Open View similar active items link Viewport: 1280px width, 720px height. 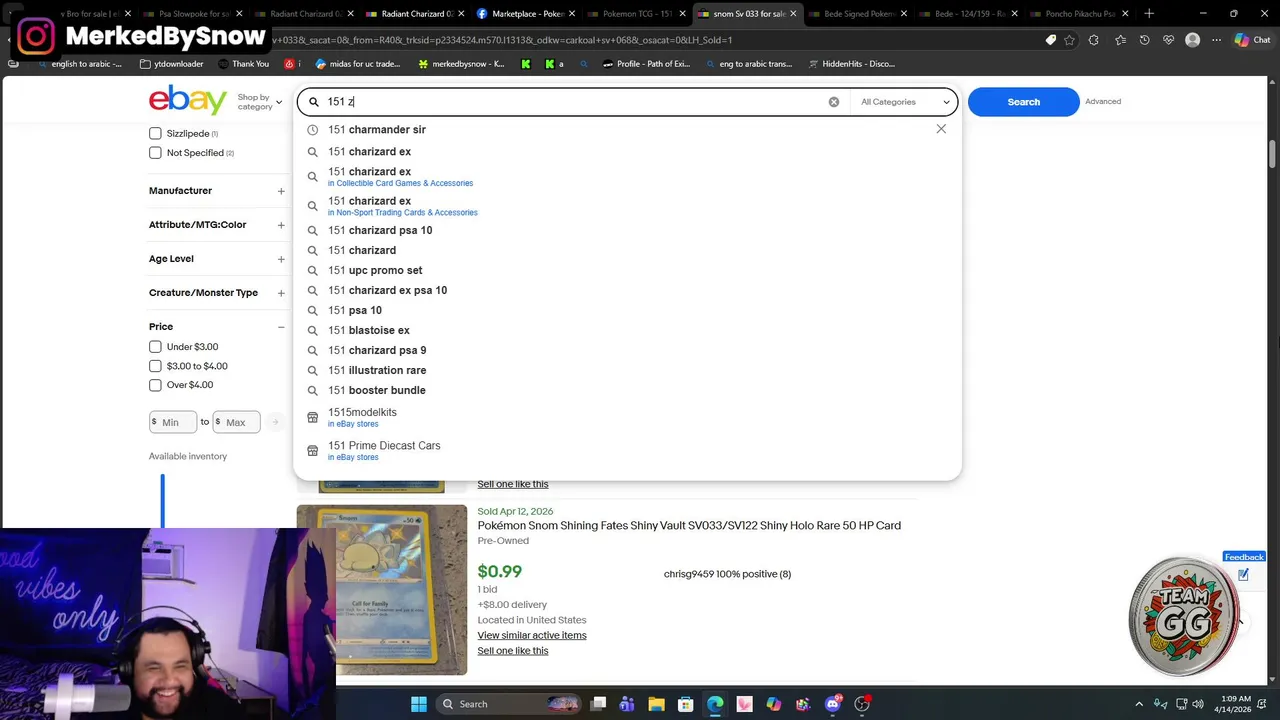[x=532, y=635]
